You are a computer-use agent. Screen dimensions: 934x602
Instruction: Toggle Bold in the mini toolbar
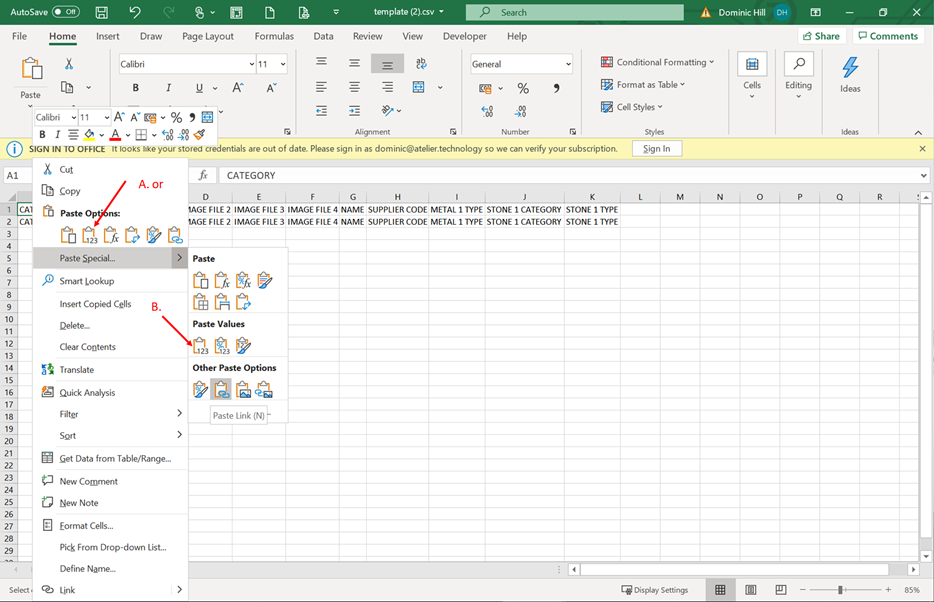coord(42,135)
